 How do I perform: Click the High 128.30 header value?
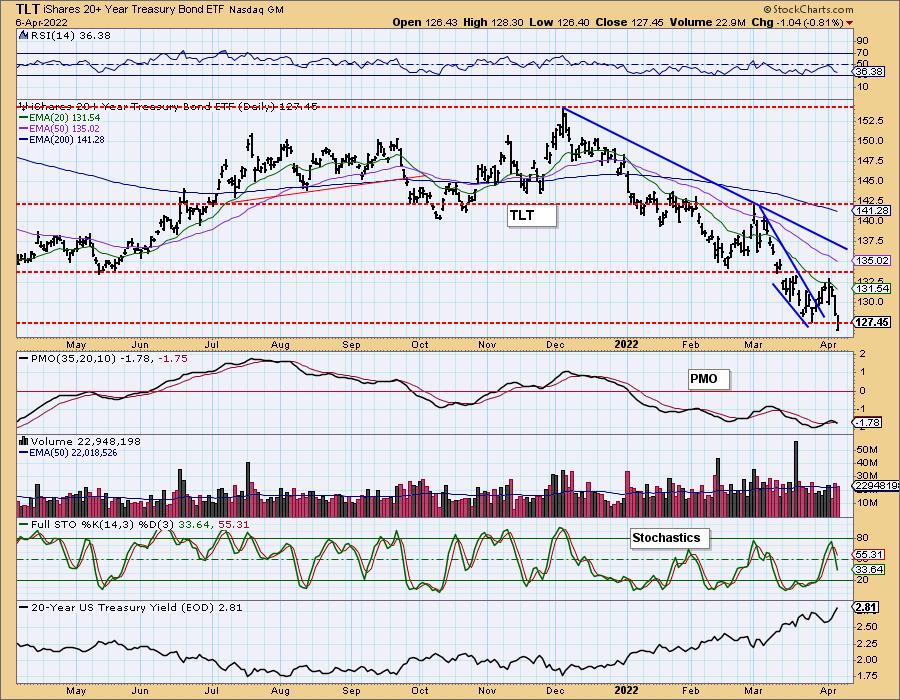[x=494, y=23]
